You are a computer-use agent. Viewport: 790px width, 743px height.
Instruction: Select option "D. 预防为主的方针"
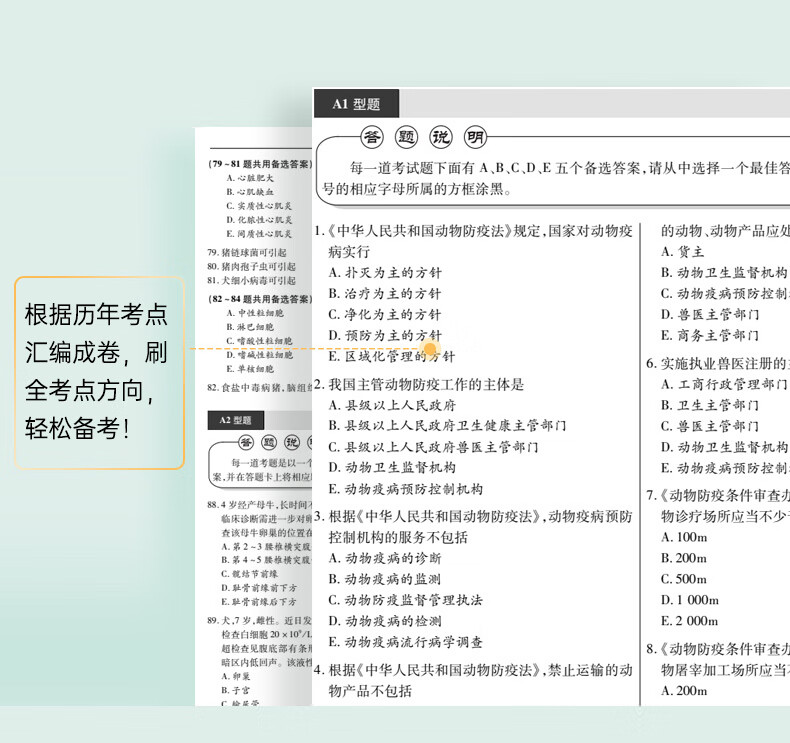(x=385, y=335)
